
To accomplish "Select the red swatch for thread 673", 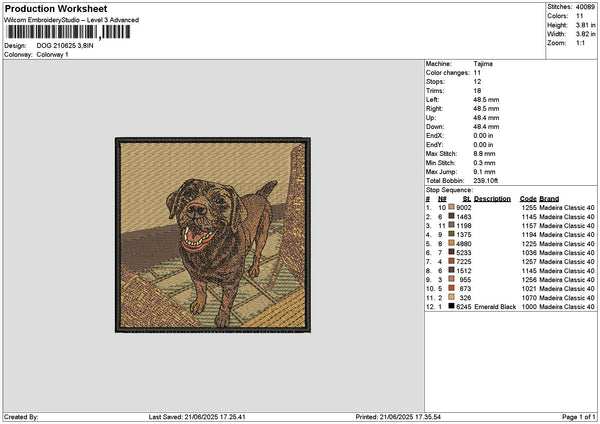I will [x=452, y=288].
